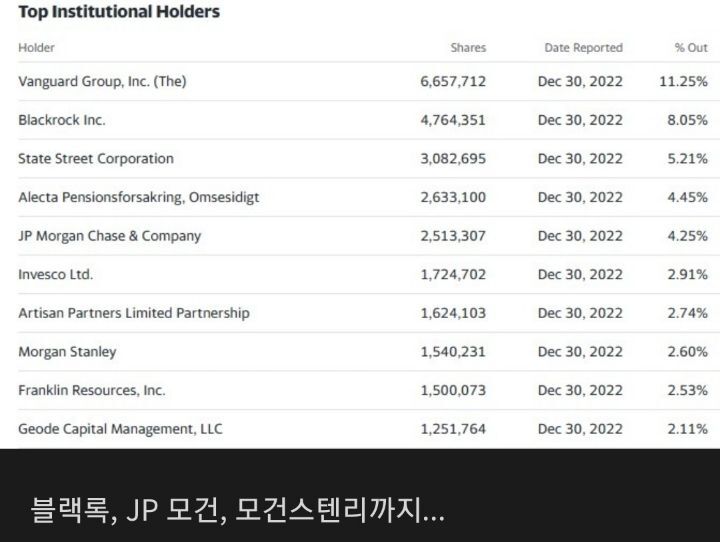
Task: Click the Korean subtitle caption text
Action: tap(237, 510)
